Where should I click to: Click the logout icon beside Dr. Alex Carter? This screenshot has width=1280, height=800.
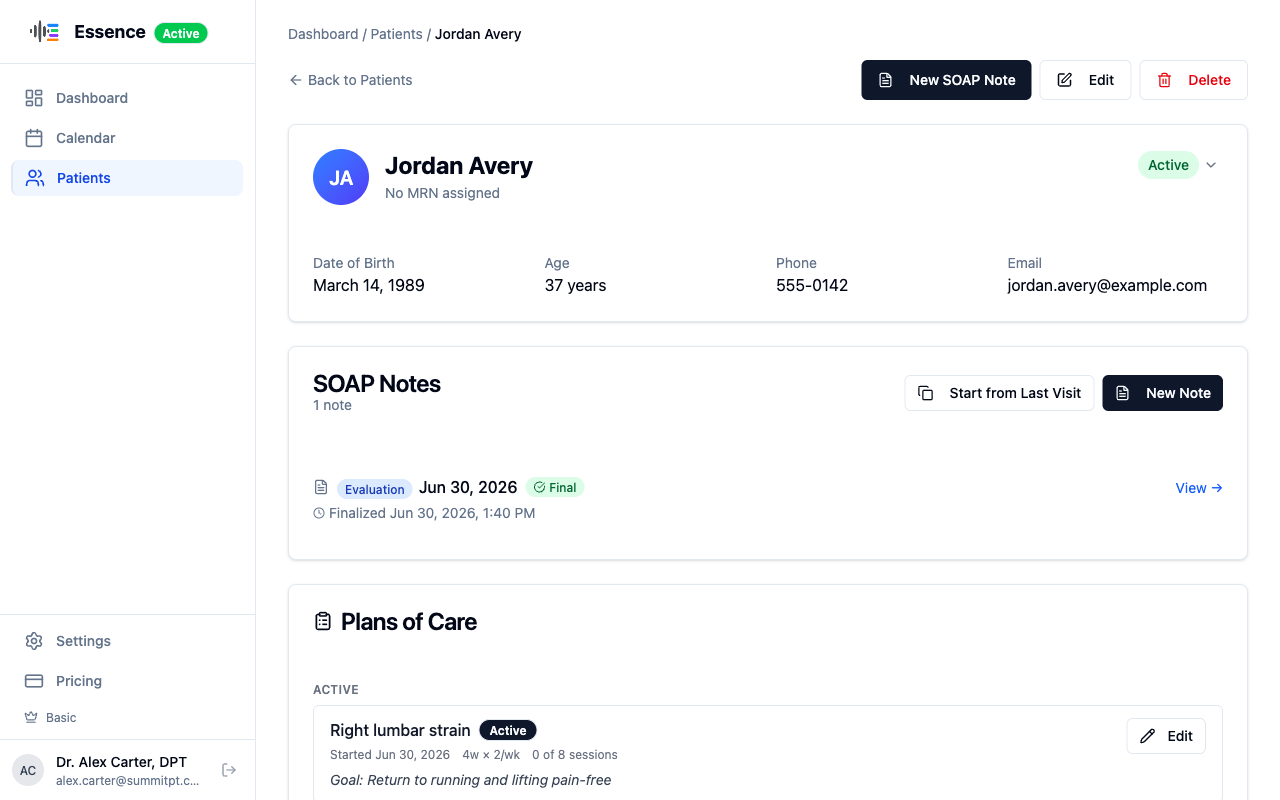pos(229,770)
